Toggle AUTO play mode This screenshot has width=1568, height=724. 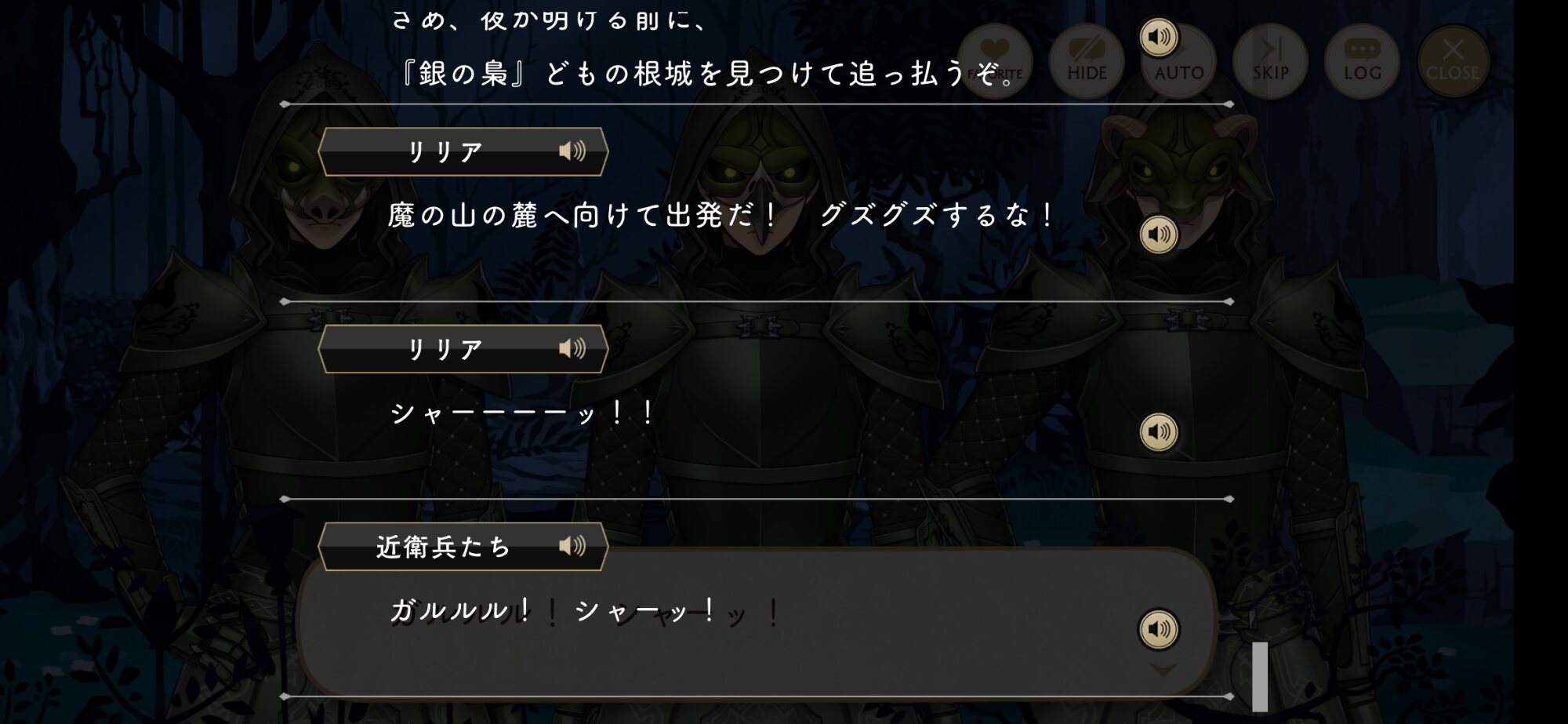(1178, 63)
